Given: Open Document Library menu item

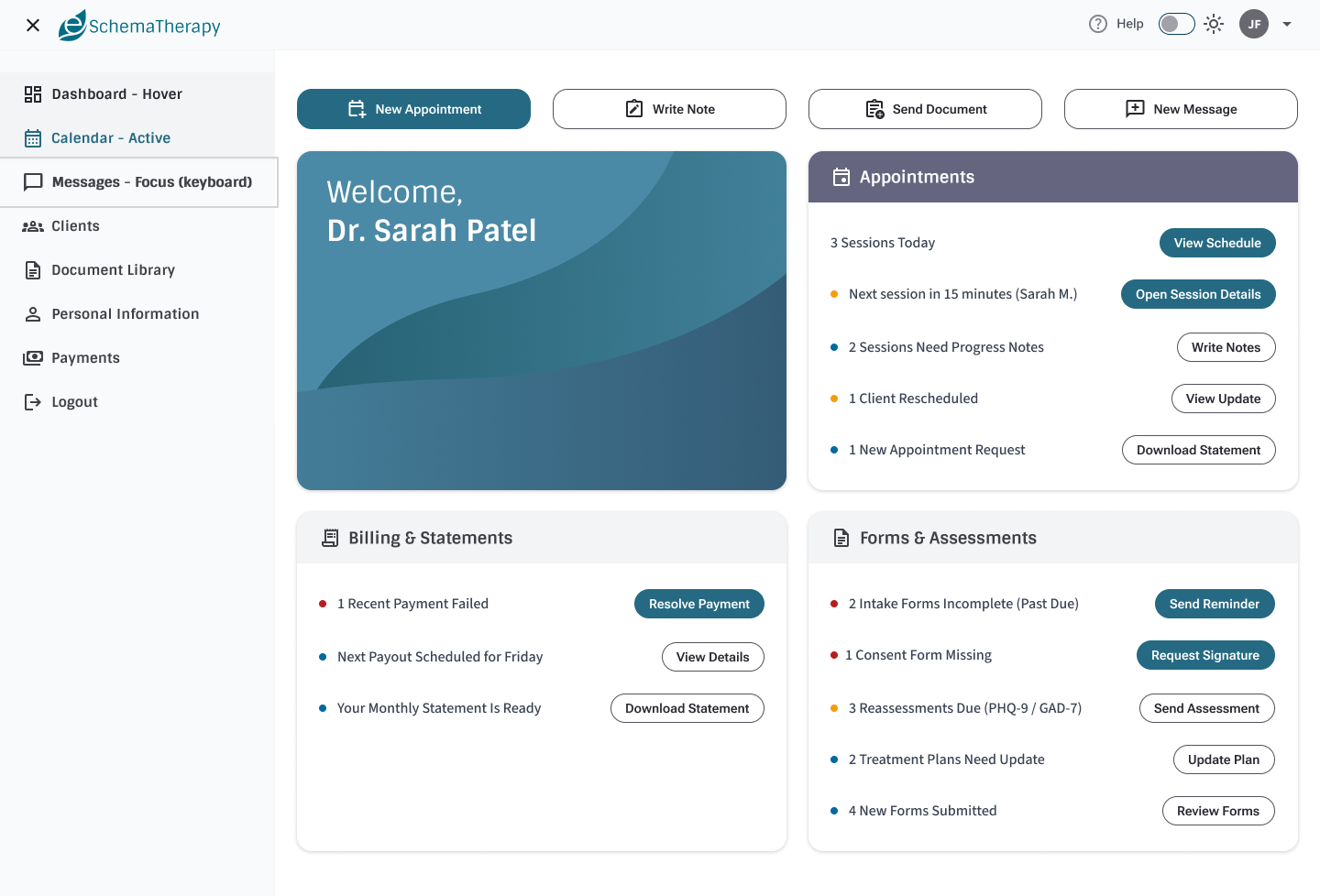Looking at the screenshot, I should (x=137, y=270).
